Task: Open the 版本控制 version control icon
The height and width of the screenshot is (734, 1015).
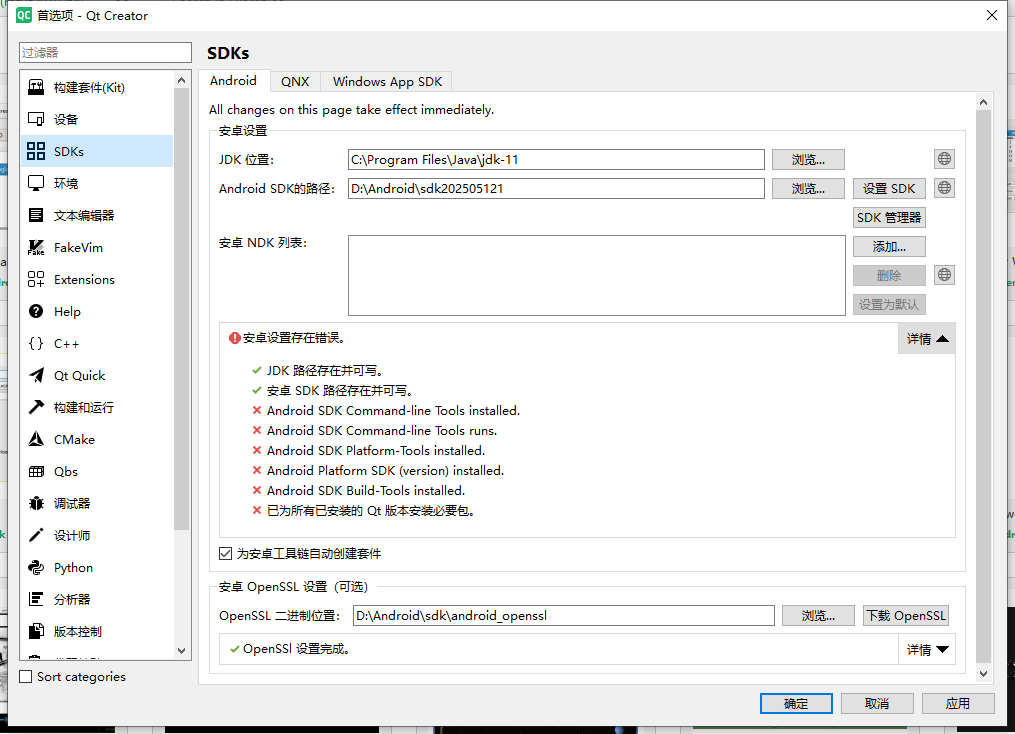Action: [x=36, y=631]
